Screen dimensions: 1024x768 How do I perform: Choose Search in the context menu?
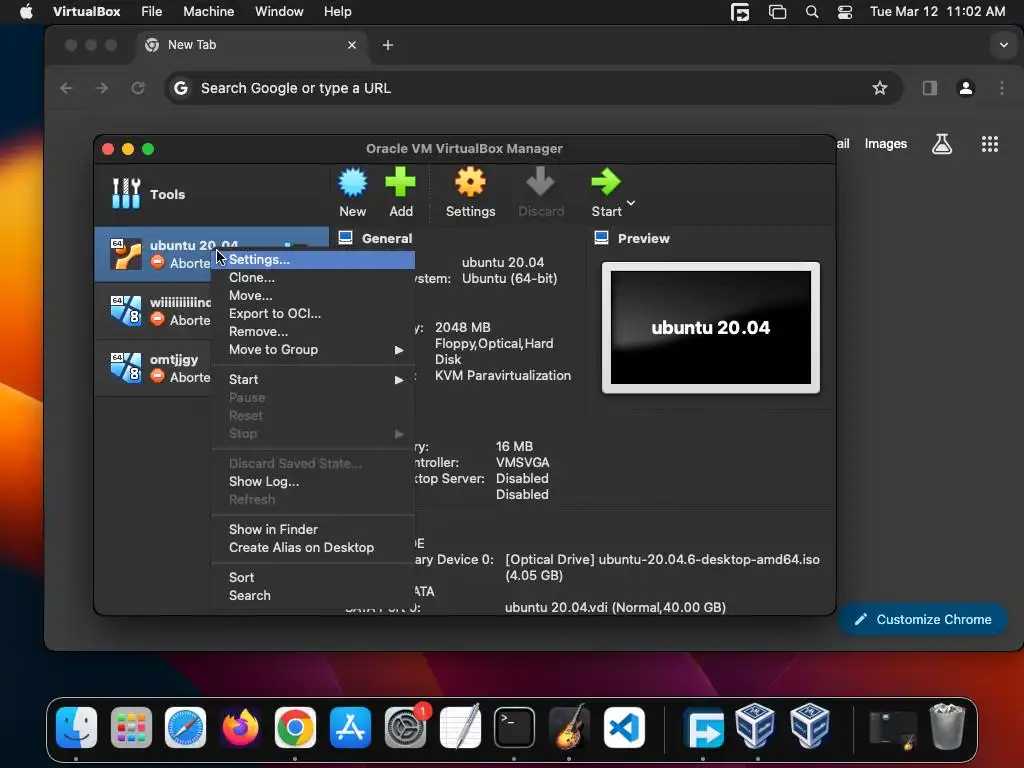[313, 595]
